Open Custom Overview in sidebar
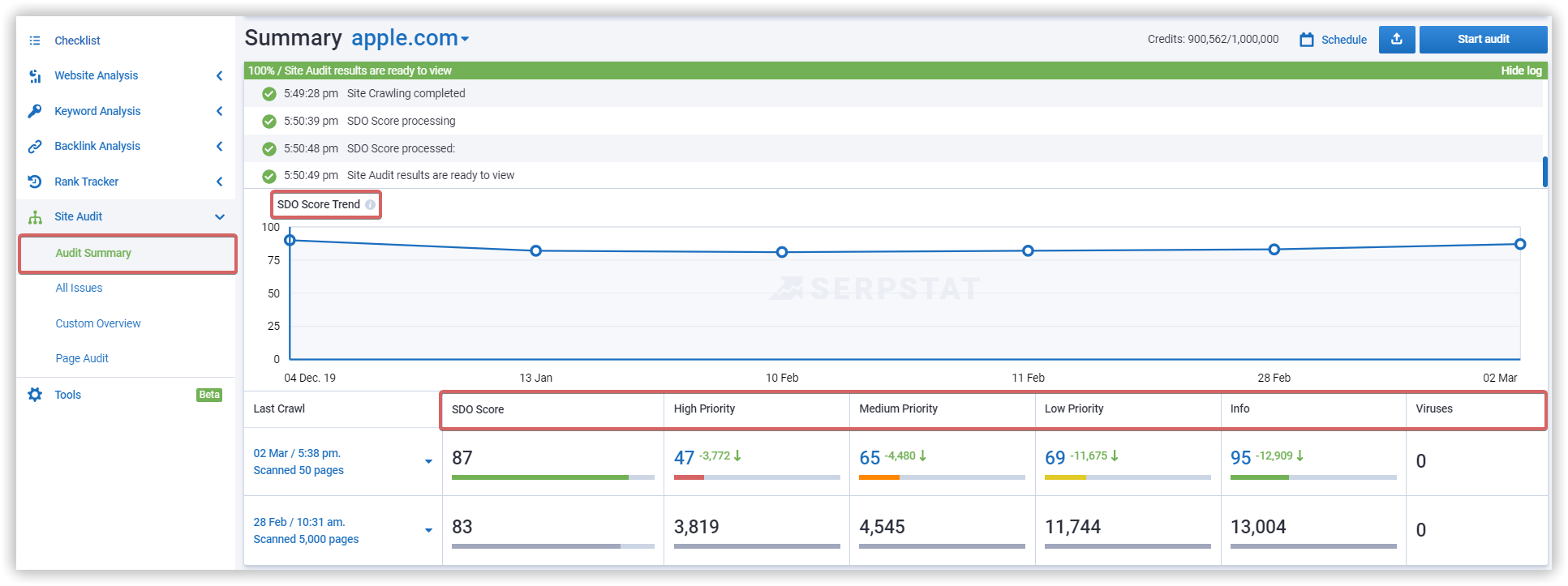The width and height of the screenshot is (1568, 586). 98,323
